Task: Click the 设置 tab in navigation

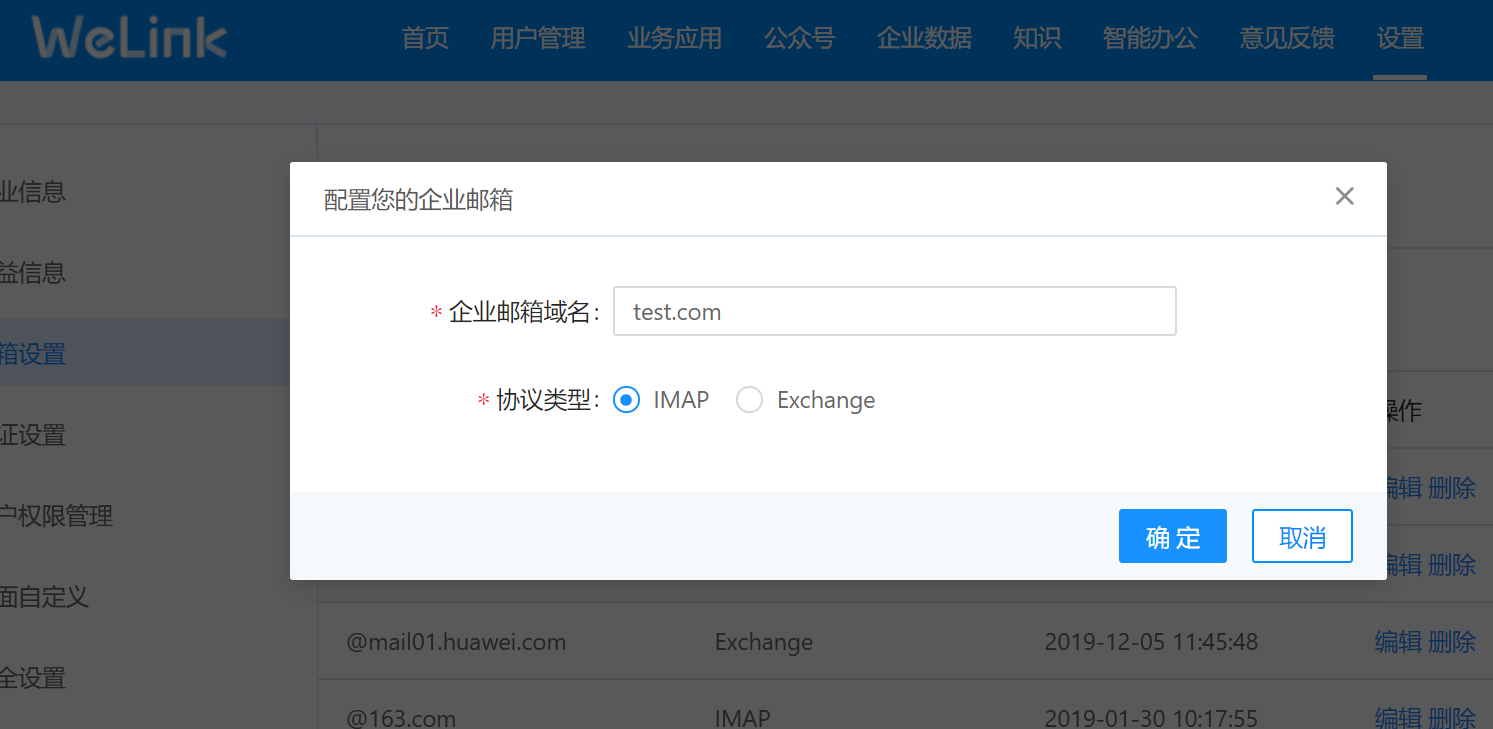Action: (1399, 39)
